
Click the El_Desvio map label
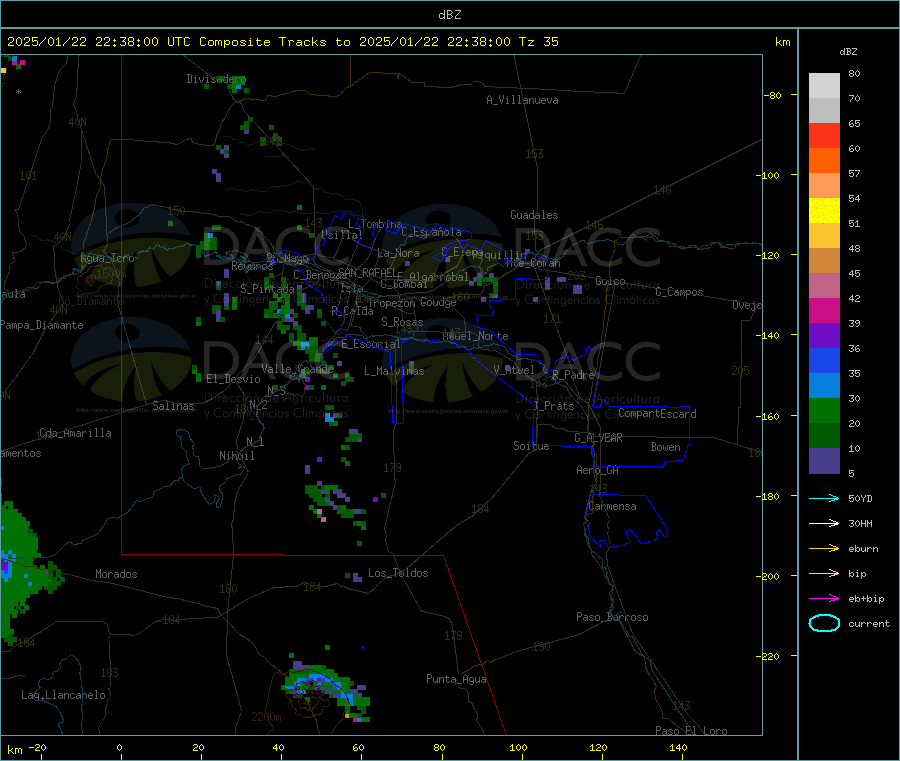click(234, 379)
